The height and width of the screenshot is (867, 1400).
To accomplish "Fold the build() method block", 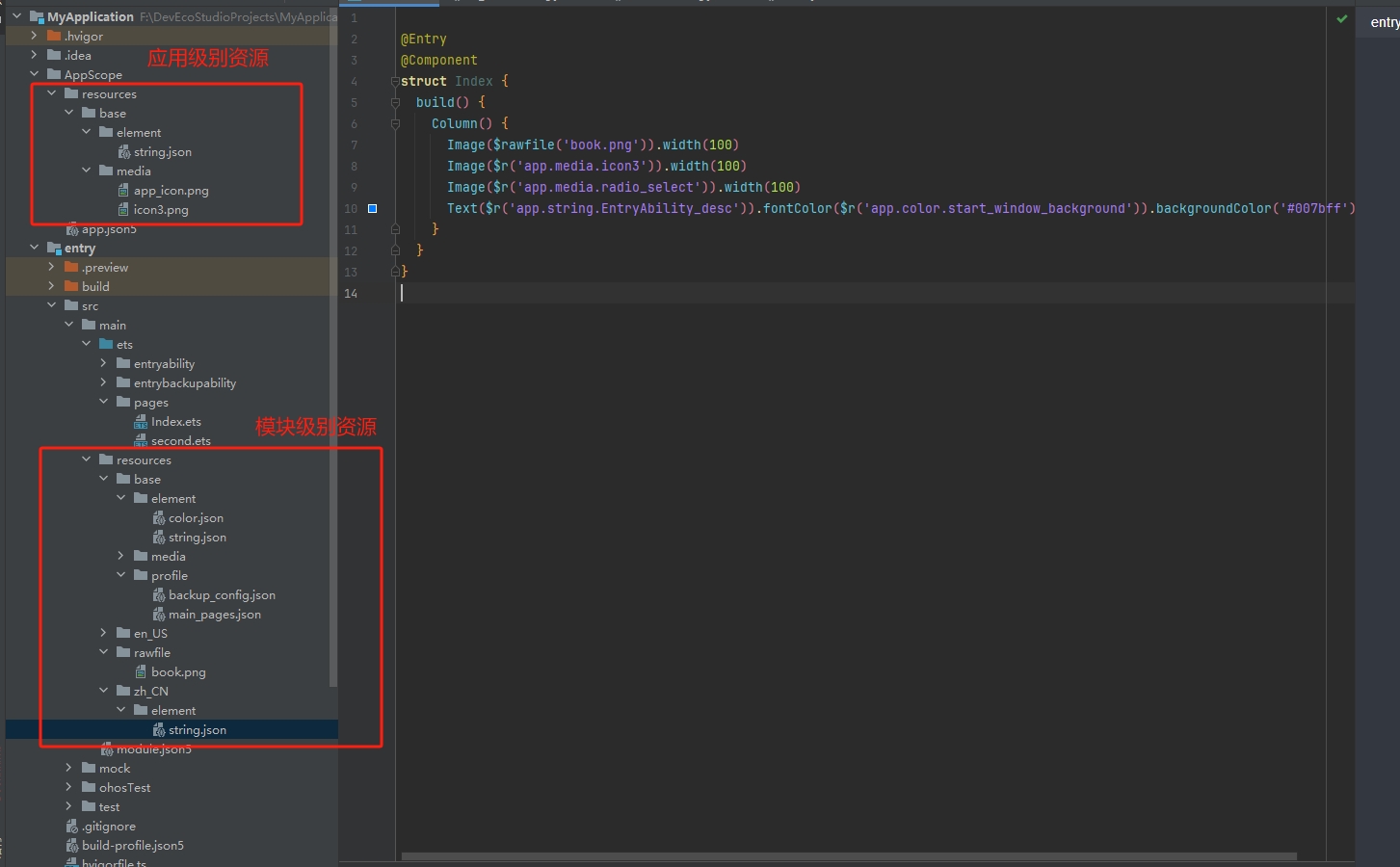I will (395, 102).
